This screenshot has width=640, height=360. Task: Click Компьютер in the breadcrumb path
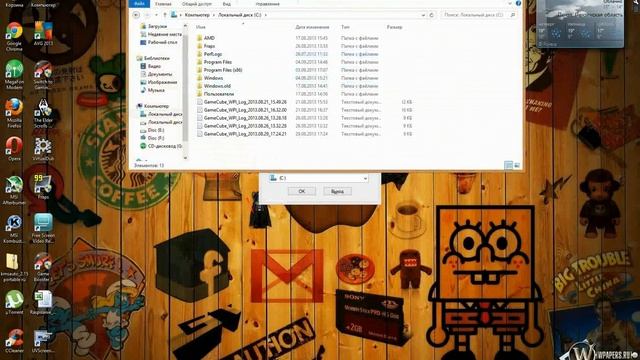(x=197, y=15)
